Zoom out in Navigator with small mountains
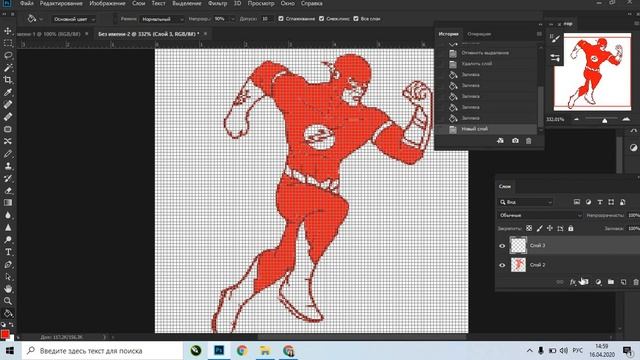 576,119
